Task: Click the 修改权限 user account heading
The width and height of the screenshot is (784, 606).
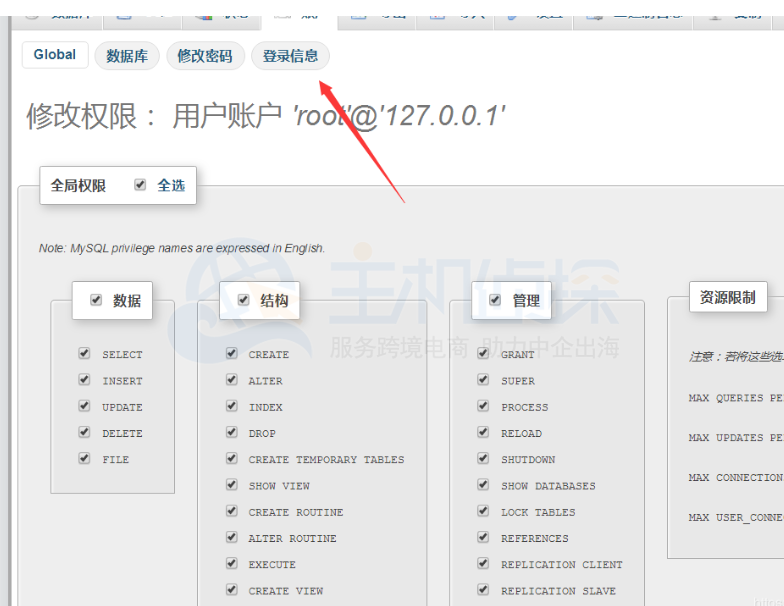Action: click(x=266, y=116)
